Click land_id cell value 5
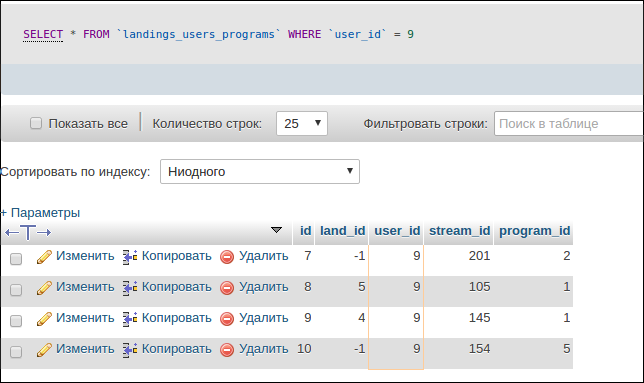The height and width of the screenshot is (383, 644). point(361,287)
